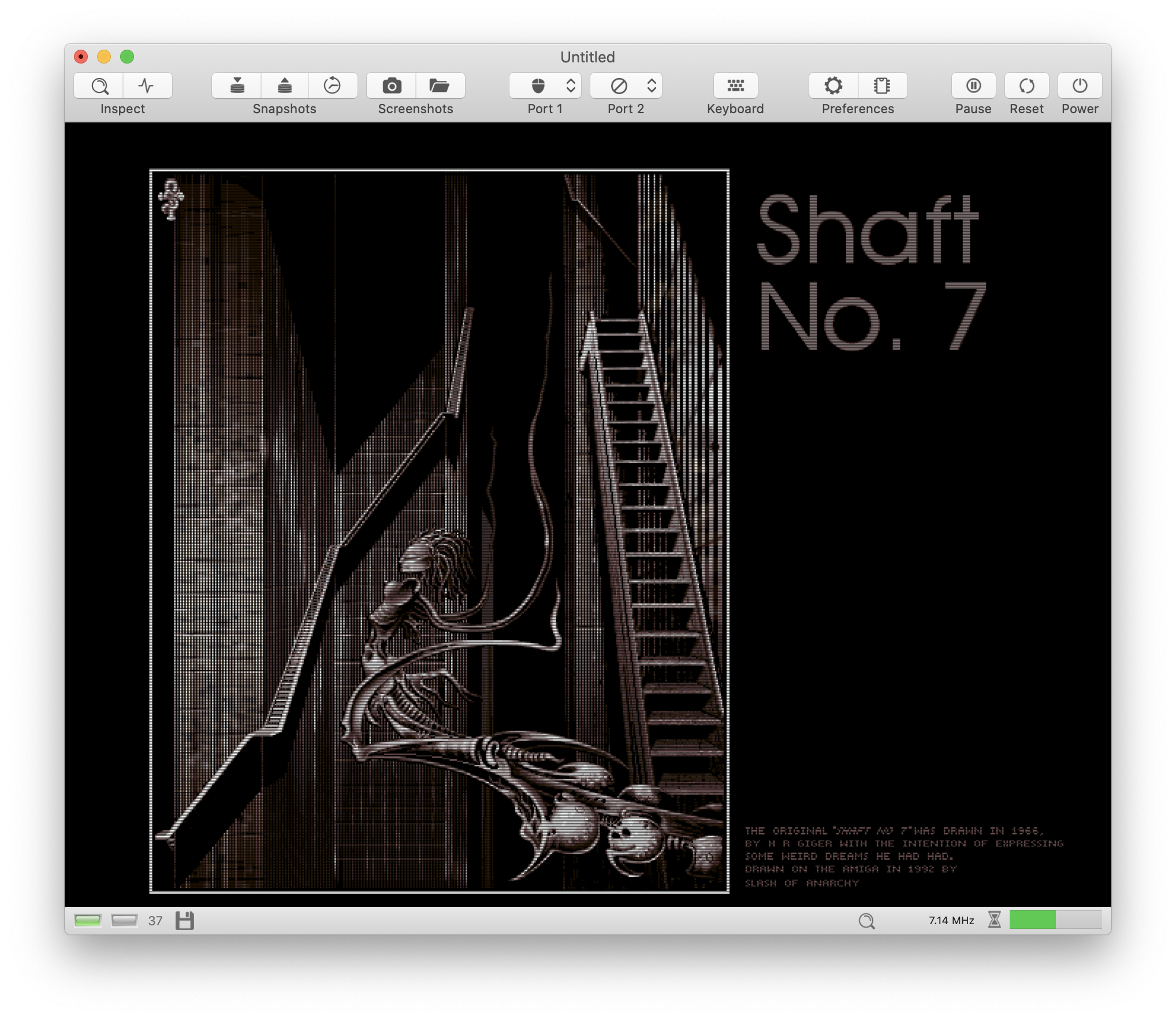Click inside the emulated Amiga artwork picture

click(439, 531)
